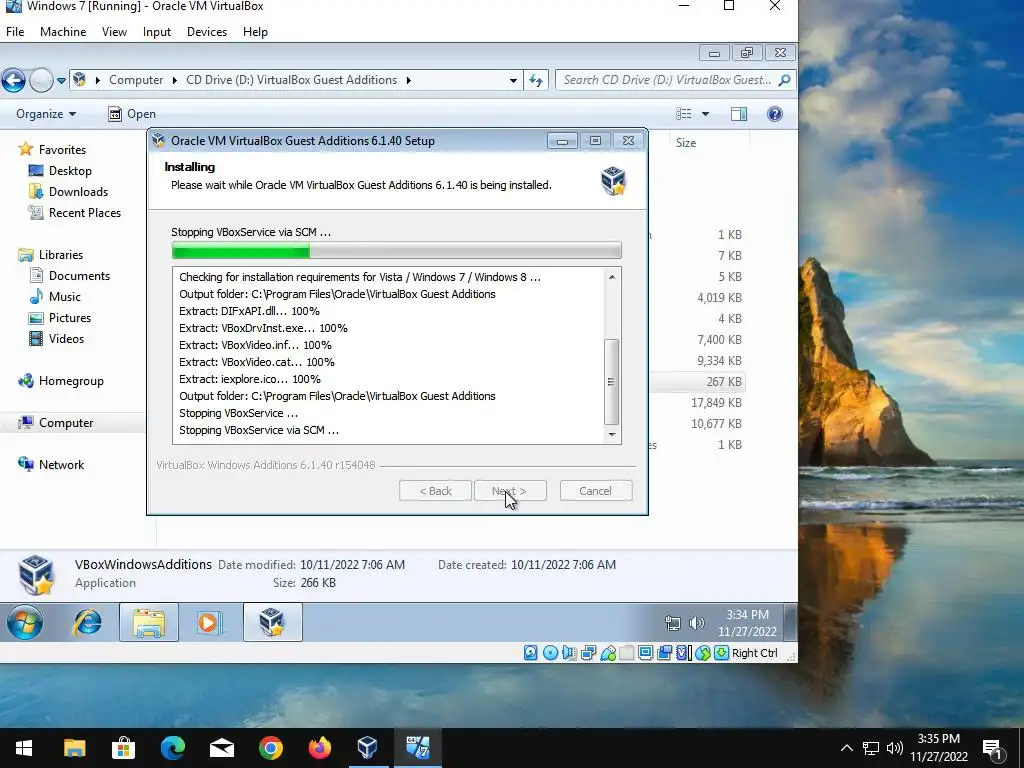Click the USB devices icon in VirtualBox status bar
The height and width of the screenshot is (768, 1024).
coord(607,652)
